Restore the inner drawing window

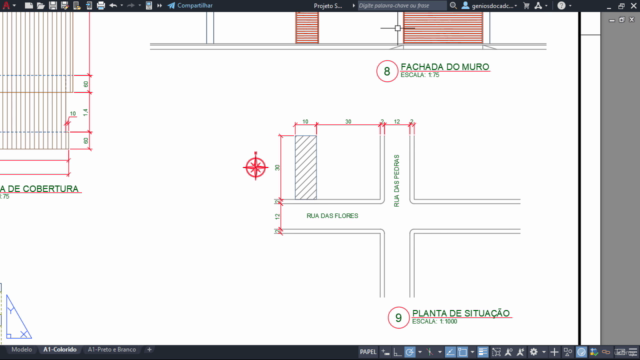pos(622,20)
